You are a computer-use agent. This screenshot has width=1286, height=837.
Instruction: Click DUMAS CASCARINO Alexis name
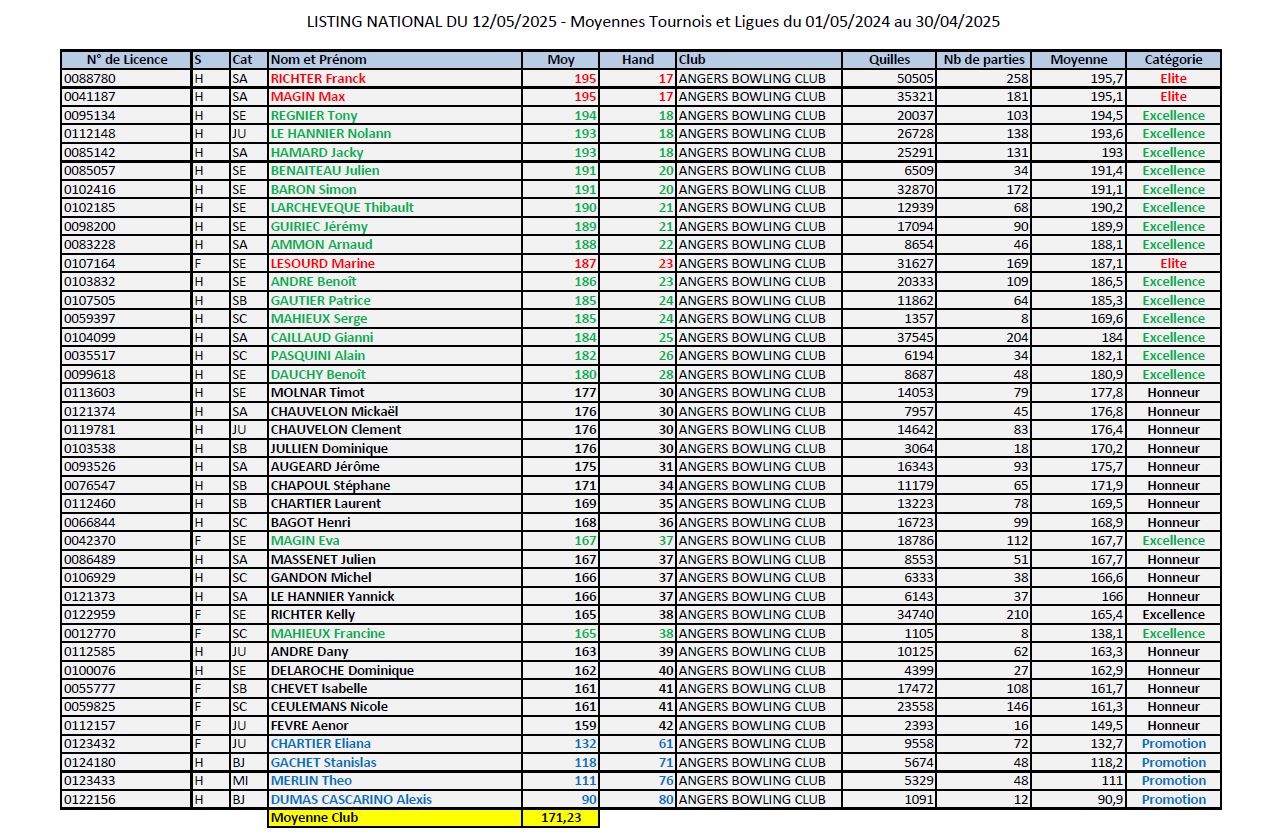(x=395, y=799)
